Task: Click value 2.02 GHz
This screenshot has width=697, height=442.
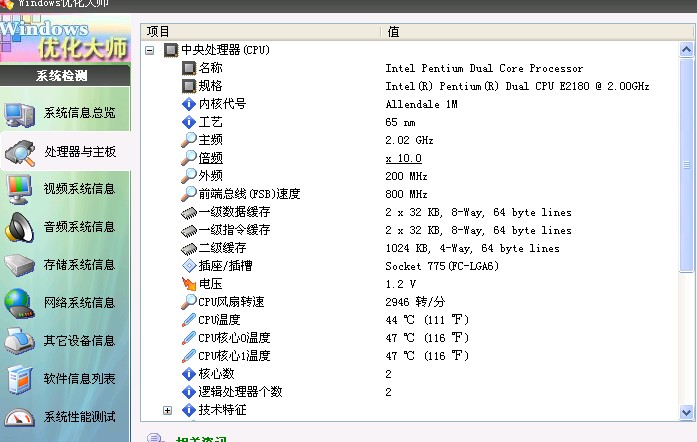Action: click(x=409, y=141)
